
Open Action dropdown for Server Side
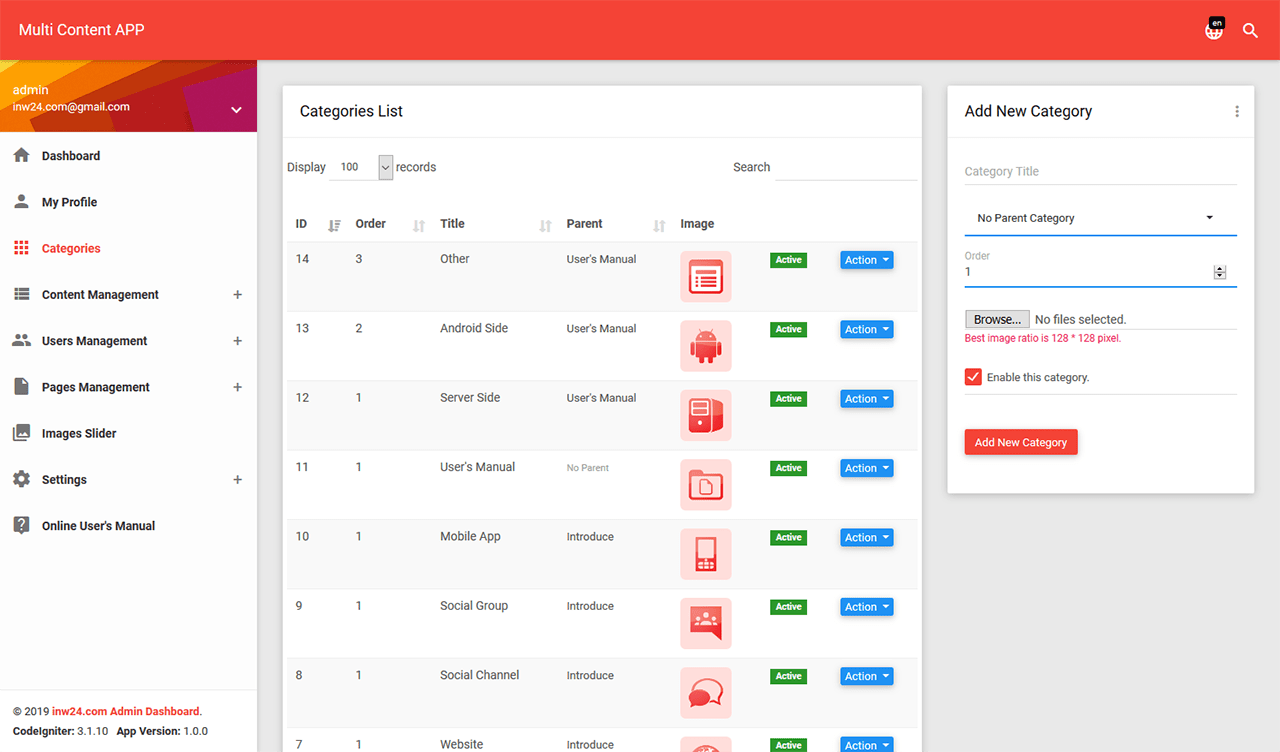tap(866, 399)
